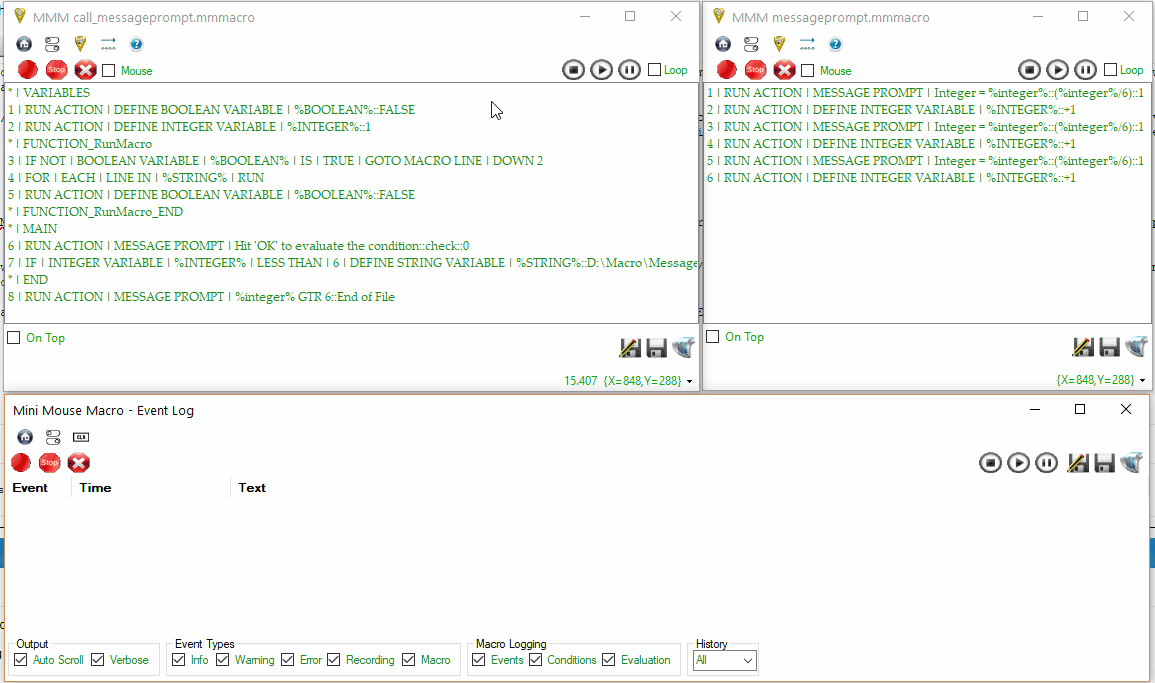Uncheck Recording event type
1155x683 pixels.
(334, 659)
